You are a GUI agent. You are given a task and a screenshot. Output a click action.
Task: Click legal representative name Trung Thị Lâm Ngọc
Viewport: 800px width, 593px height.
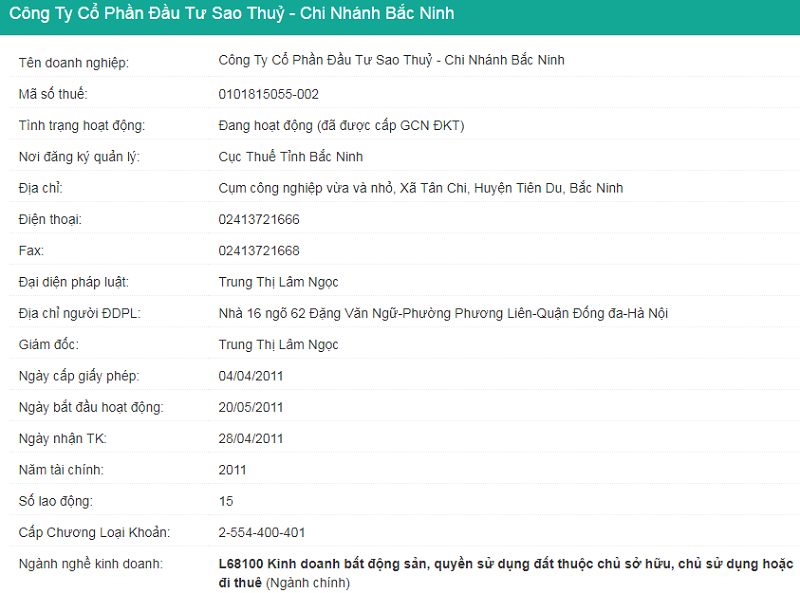point(278,282)
